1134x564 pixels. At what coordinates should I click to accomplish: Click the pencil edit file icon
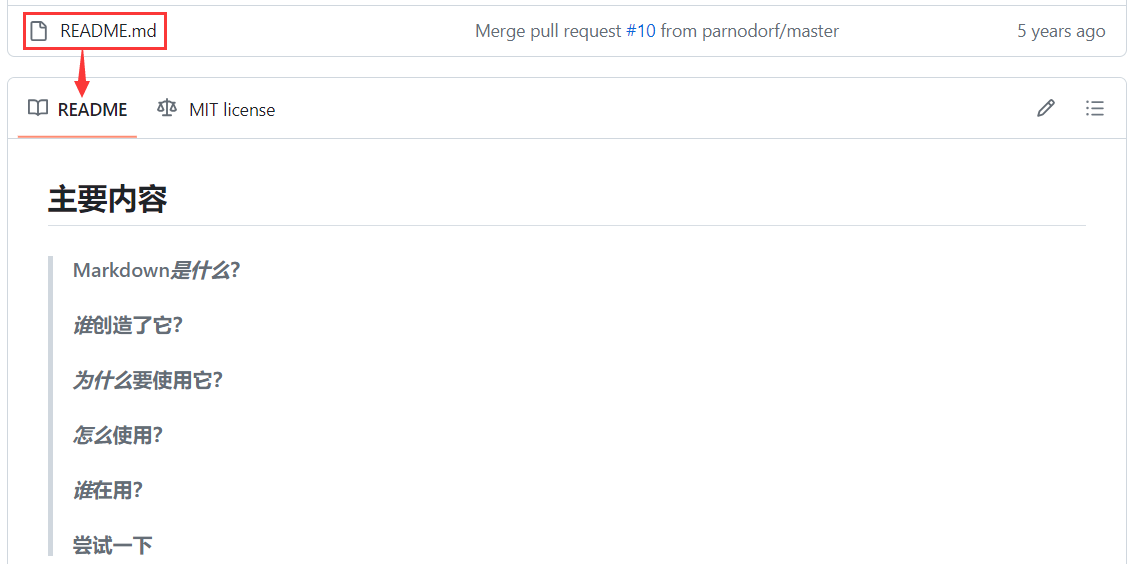[x=1046, y=109]
